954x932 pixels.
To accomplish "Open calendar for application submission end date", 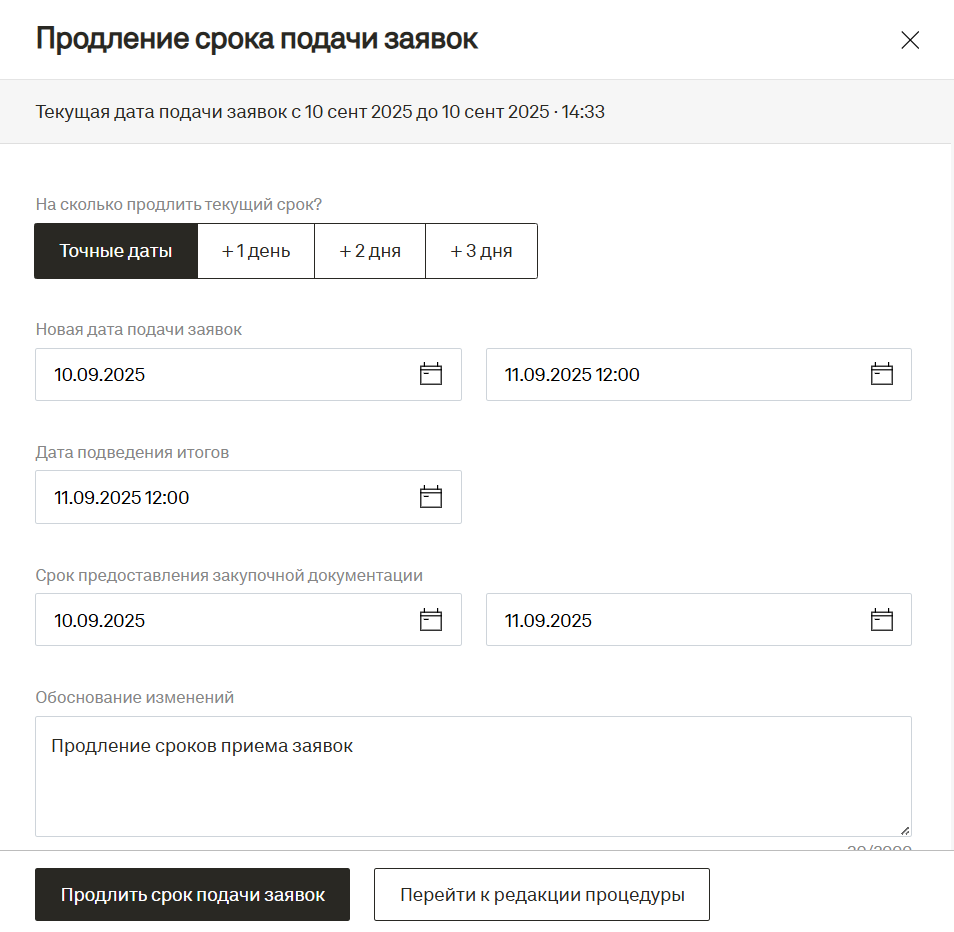I will 881,375.
